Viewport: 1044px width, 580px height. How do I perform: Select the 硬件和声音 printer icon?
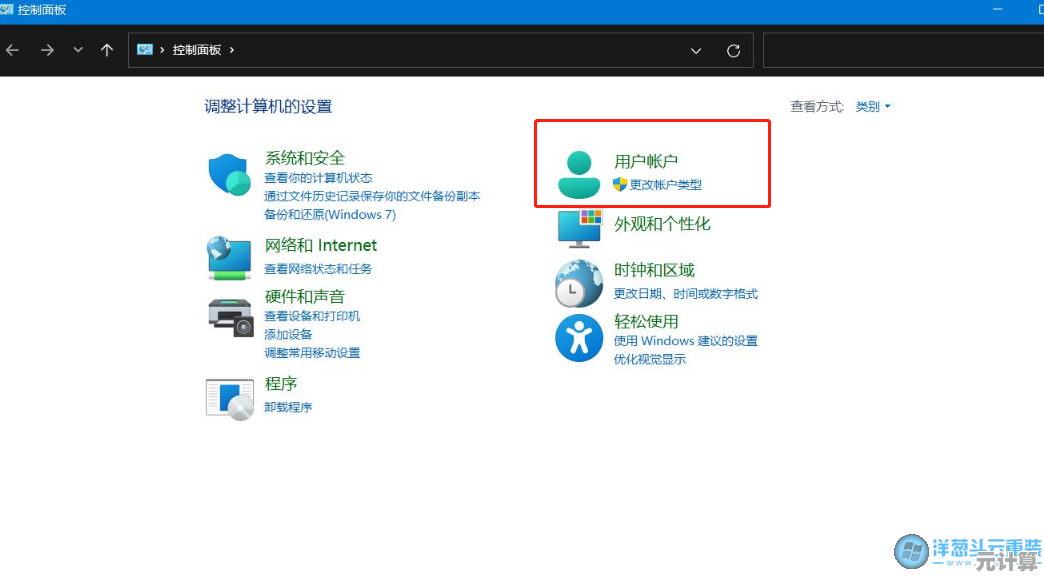(x=228, y=316)
